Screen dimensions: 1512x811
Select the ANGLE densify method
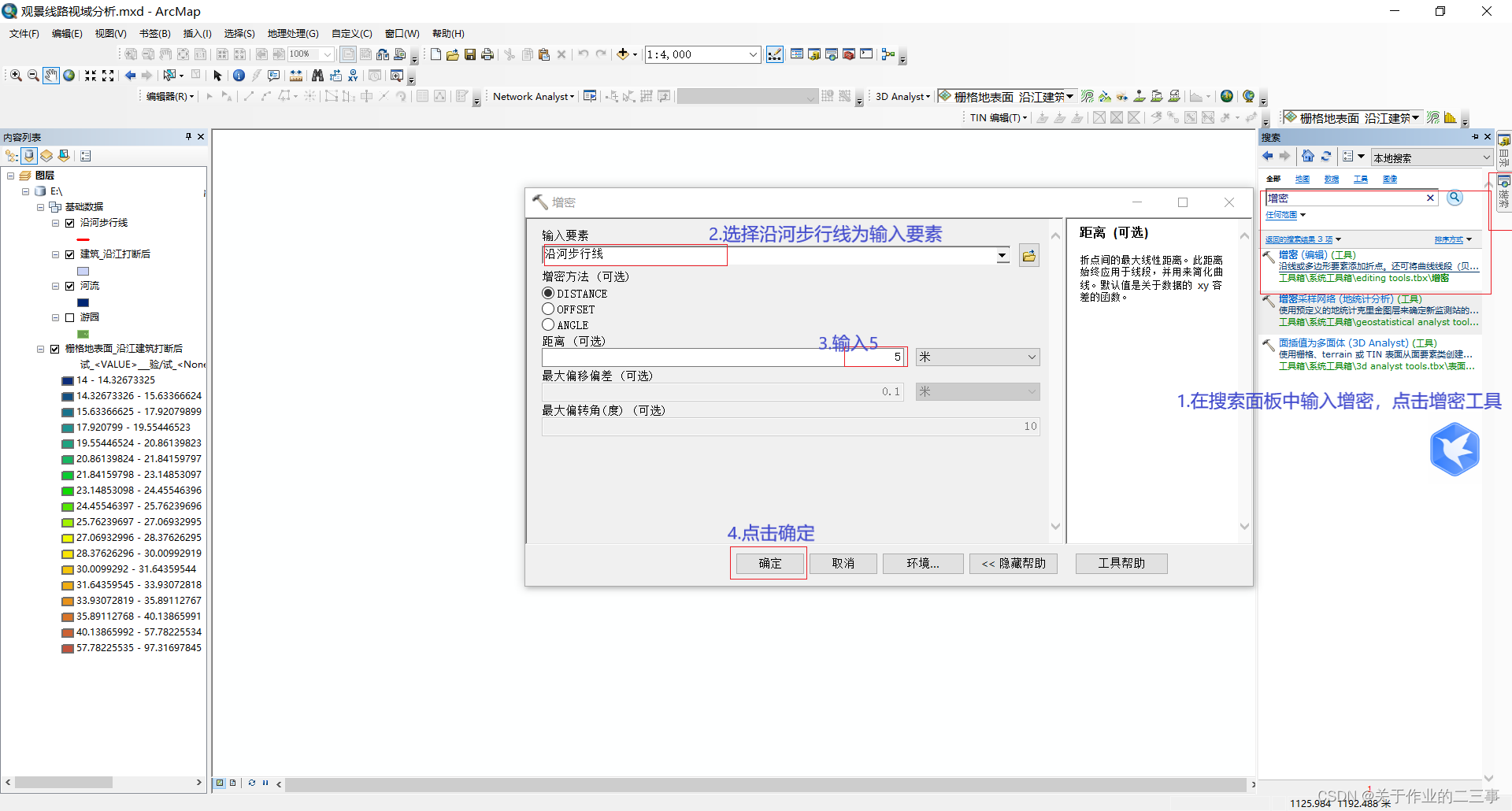click(x=548, y=324)
